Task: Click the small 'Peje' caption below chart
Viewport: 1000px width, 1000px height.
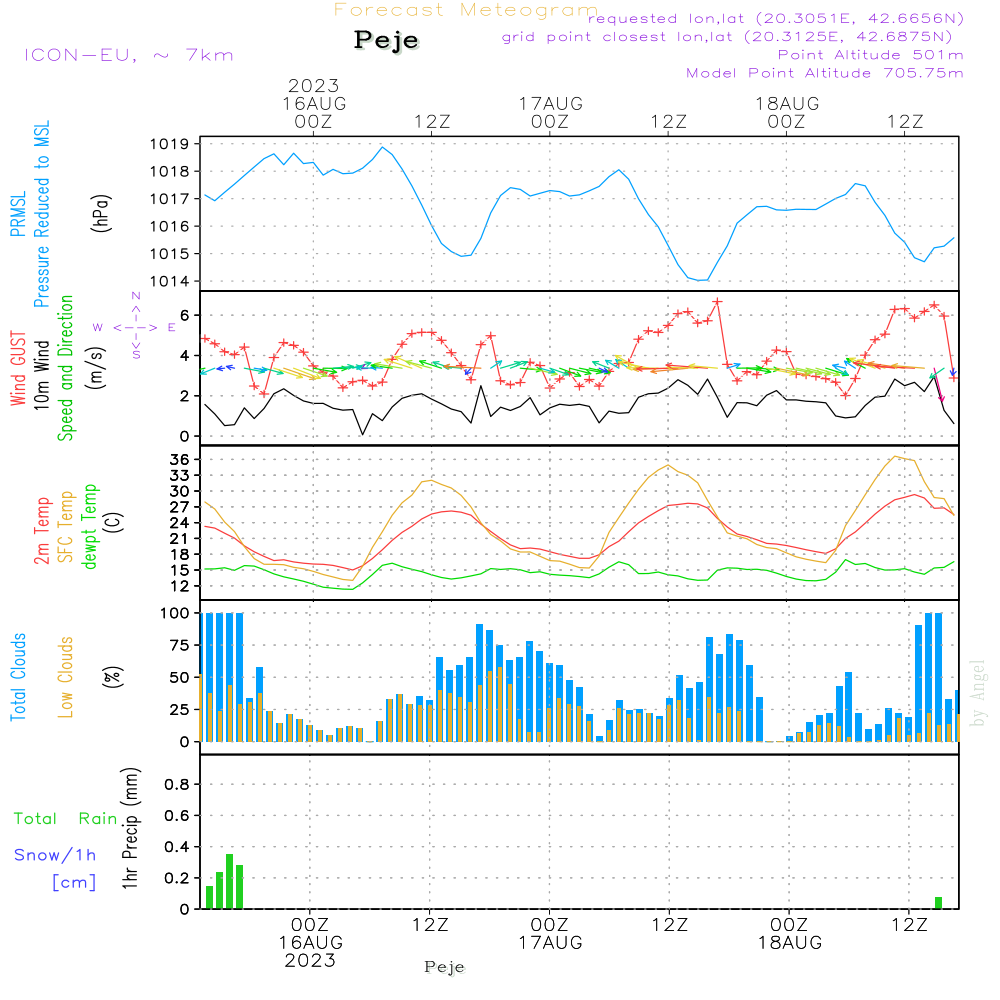Action: pos(445,967)
